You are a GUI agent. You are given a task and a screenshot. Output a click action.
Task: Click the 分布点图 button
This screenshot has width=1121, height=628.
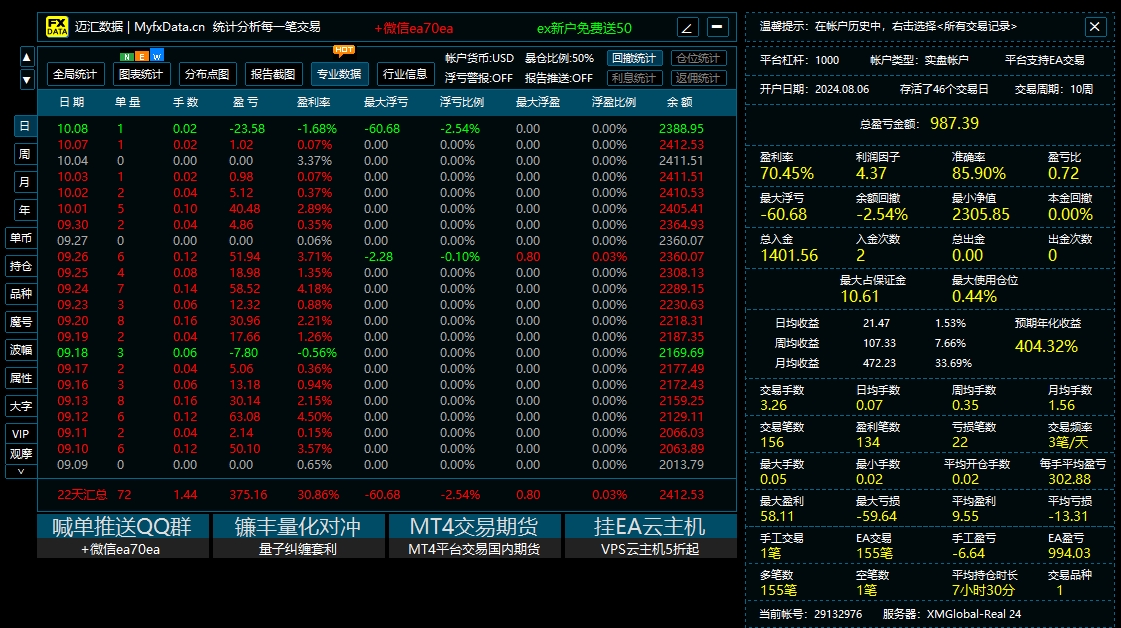[x=207, y=74]
